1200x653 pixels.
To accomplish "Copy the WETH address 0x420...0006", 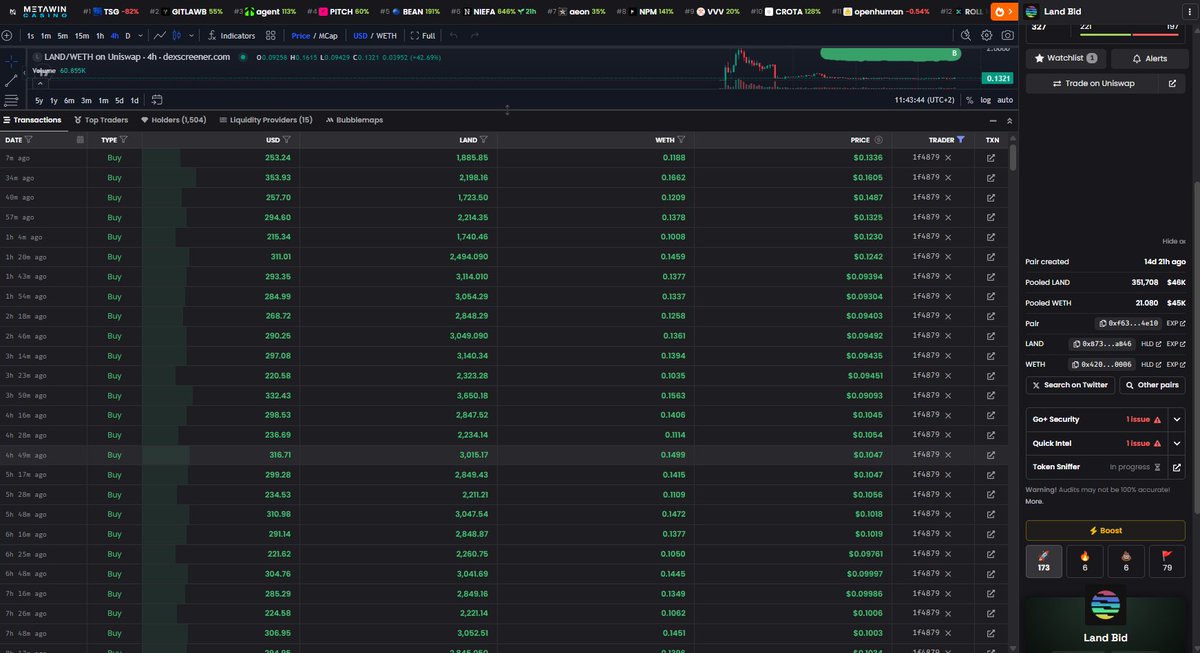I will [x=1101, y=364].
